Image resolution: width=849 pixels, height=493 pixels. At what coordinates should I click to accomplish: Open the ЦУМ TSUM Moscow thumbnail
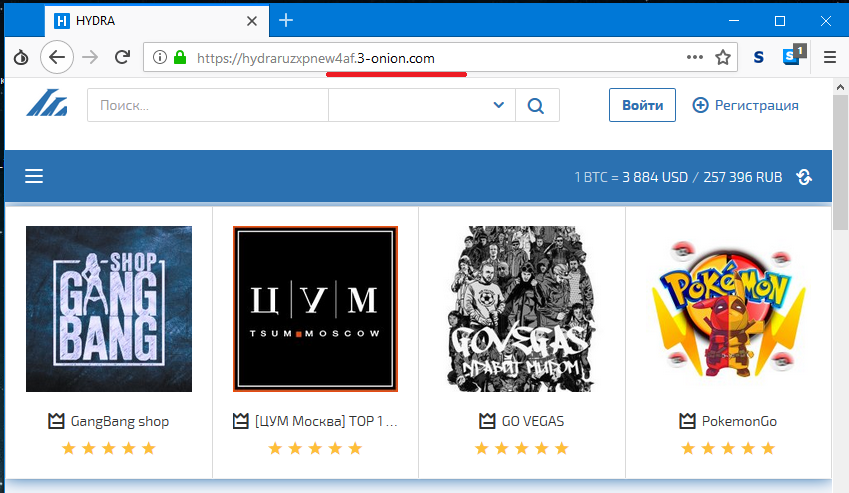point(316,309)
